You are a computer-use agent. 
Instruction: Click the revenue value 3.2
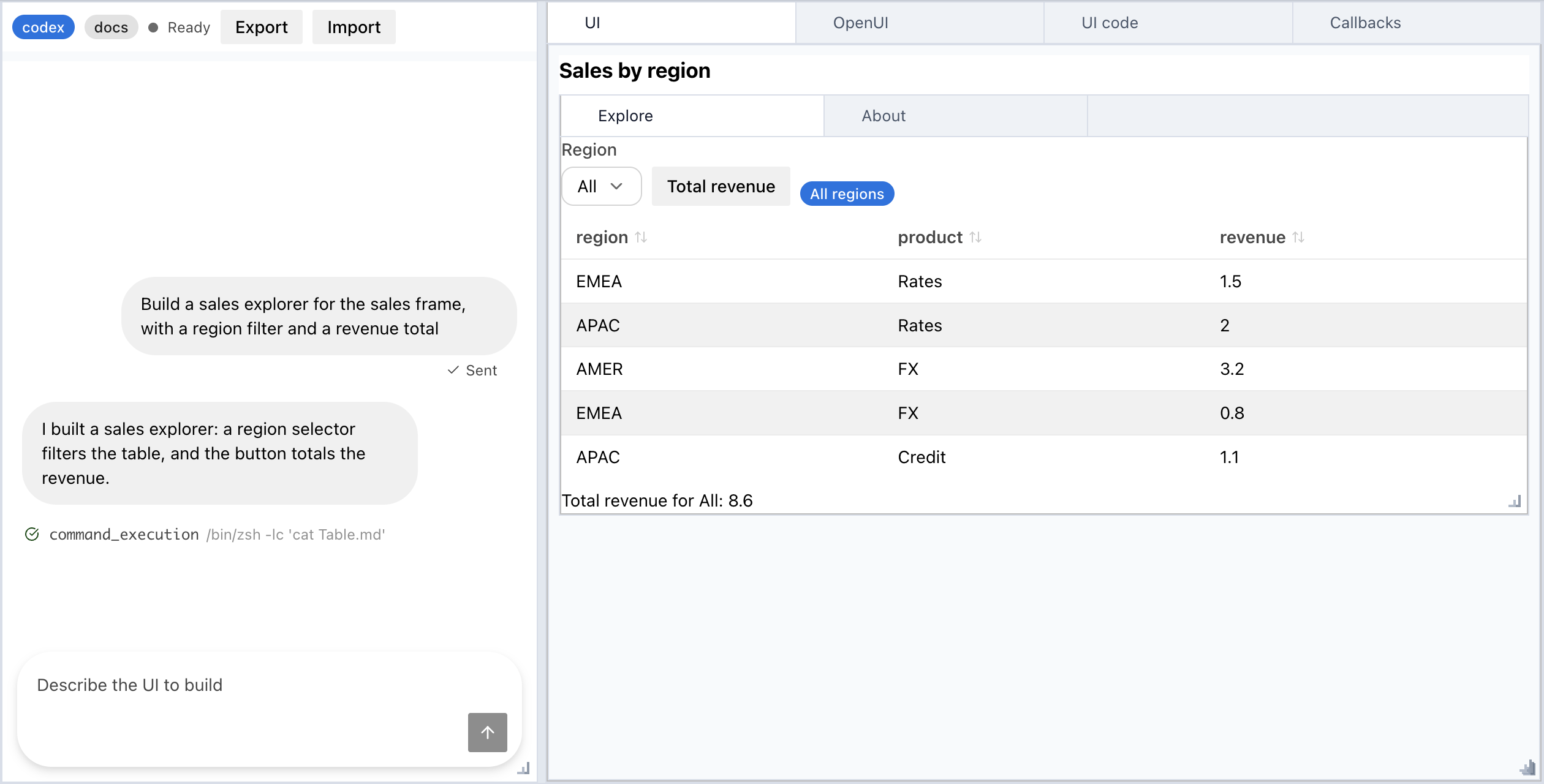[1232, 369]
